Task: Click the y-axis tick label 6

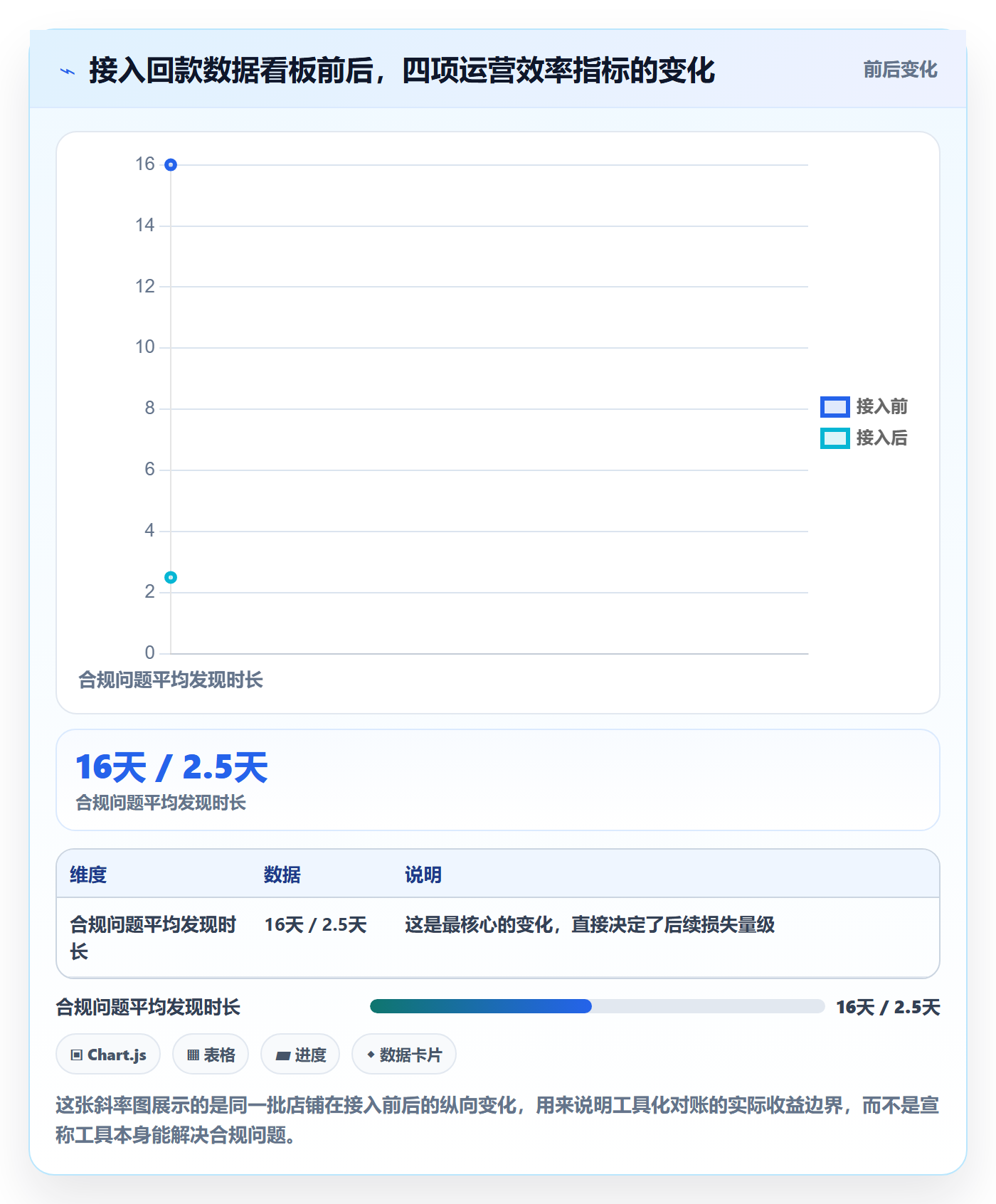Action: [x=149, y=470]
